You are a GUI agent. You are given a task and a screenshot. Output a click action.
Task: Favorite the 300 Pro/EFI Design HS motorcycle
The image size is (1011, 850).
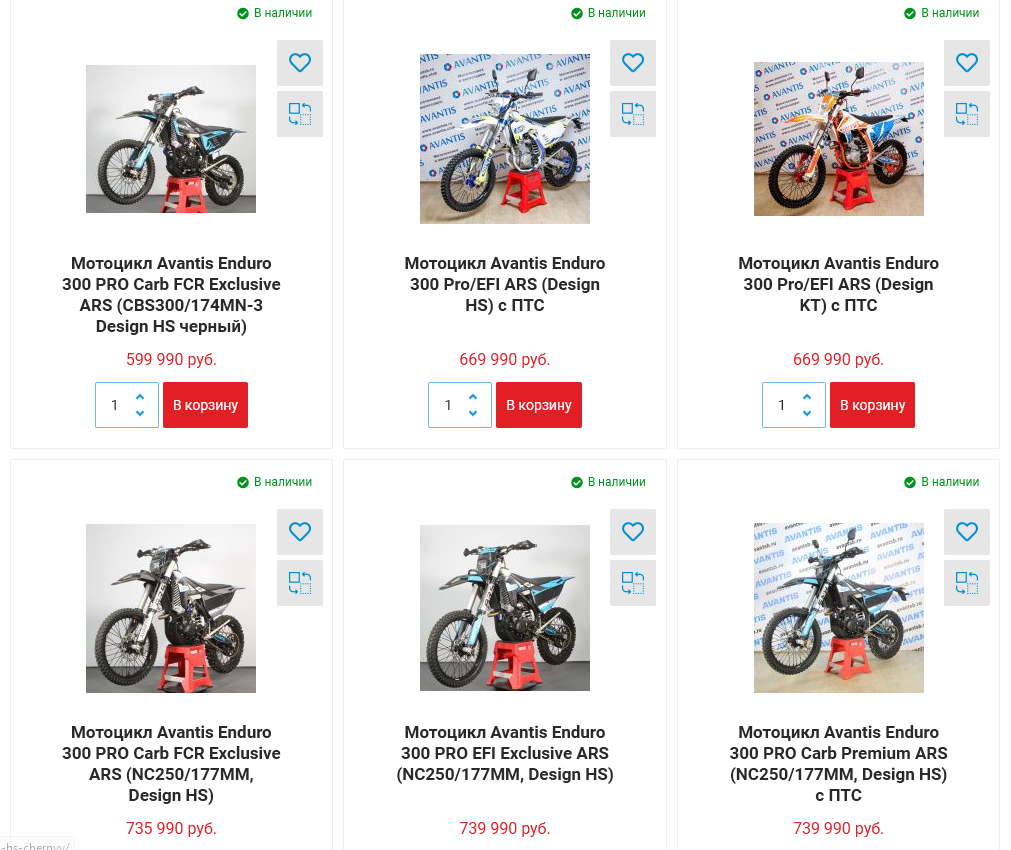tap(633, 63)
